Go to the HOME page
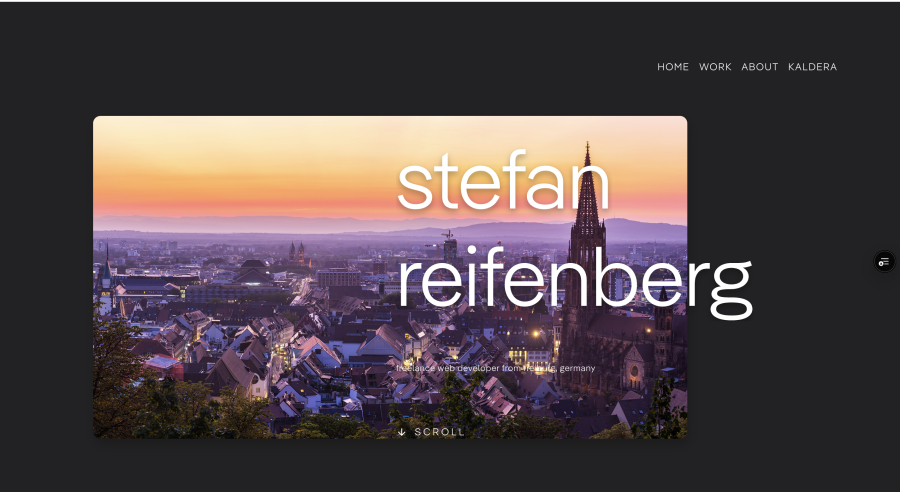 pyautogui.click(x=673, y=67)
